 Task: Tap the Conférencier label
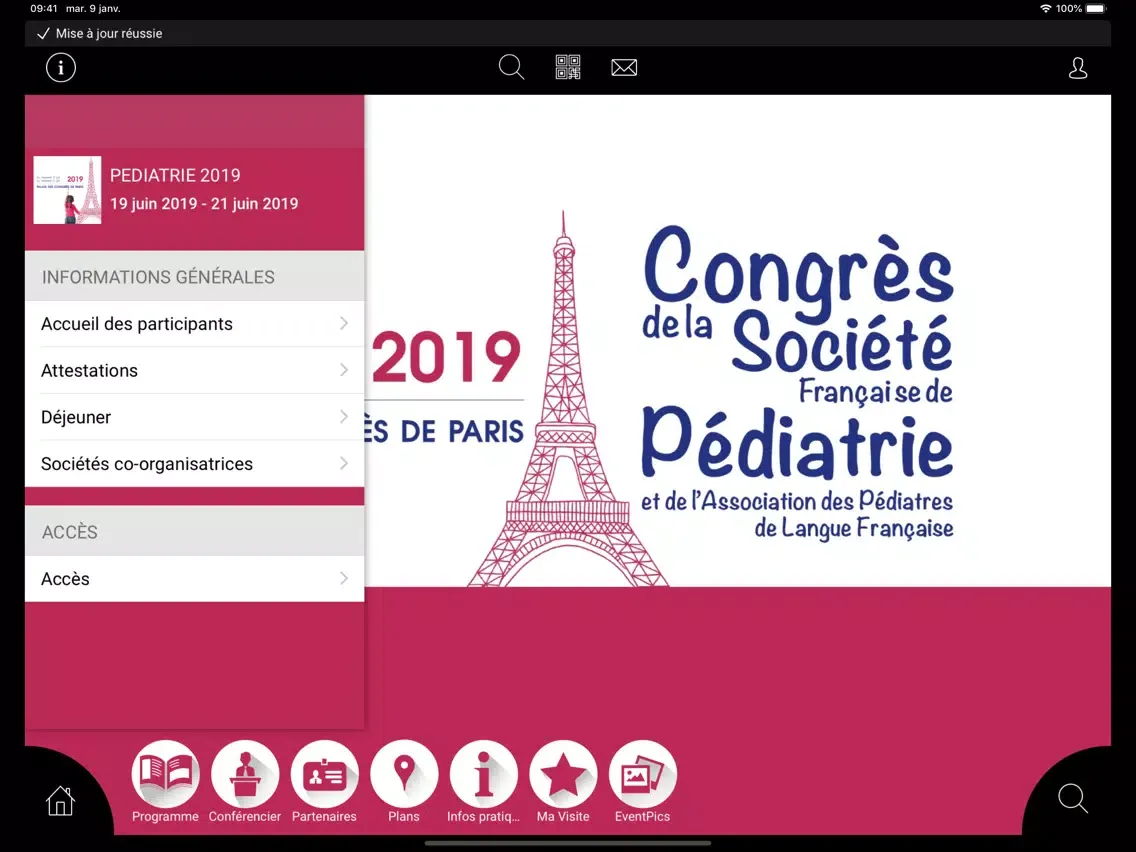(245, 816)
